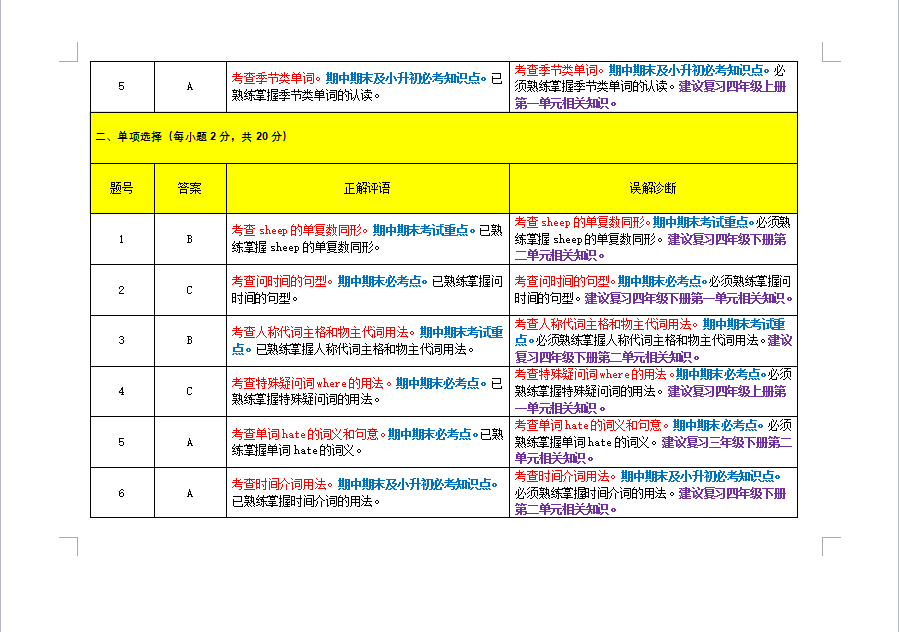The image size is (899, 632).
Task: Click the 正解评语 cell about asking time
Action: pyautogui.click(x=367, y=290)
